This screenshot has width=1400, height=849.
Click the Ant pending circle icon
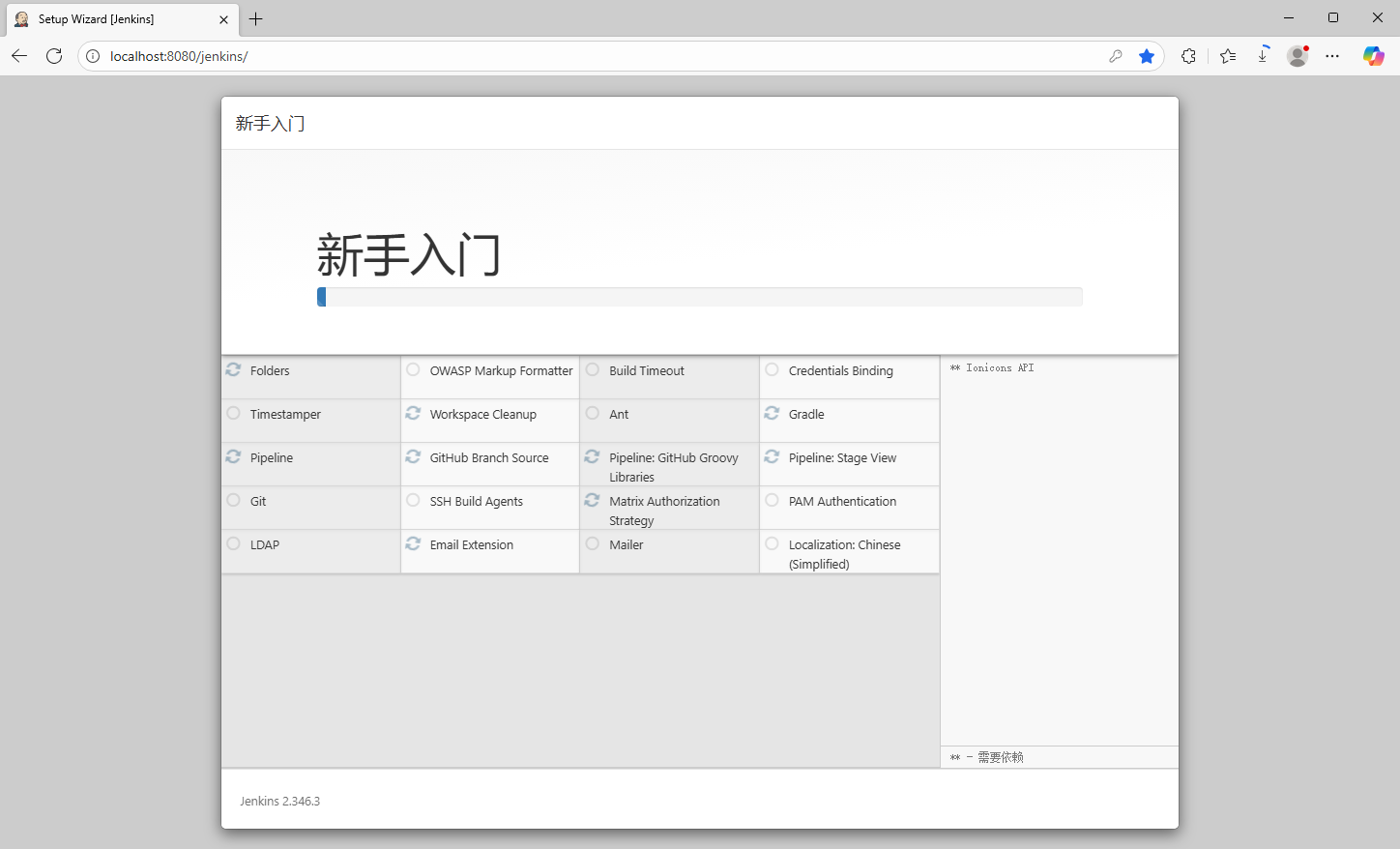pos(592,413)
